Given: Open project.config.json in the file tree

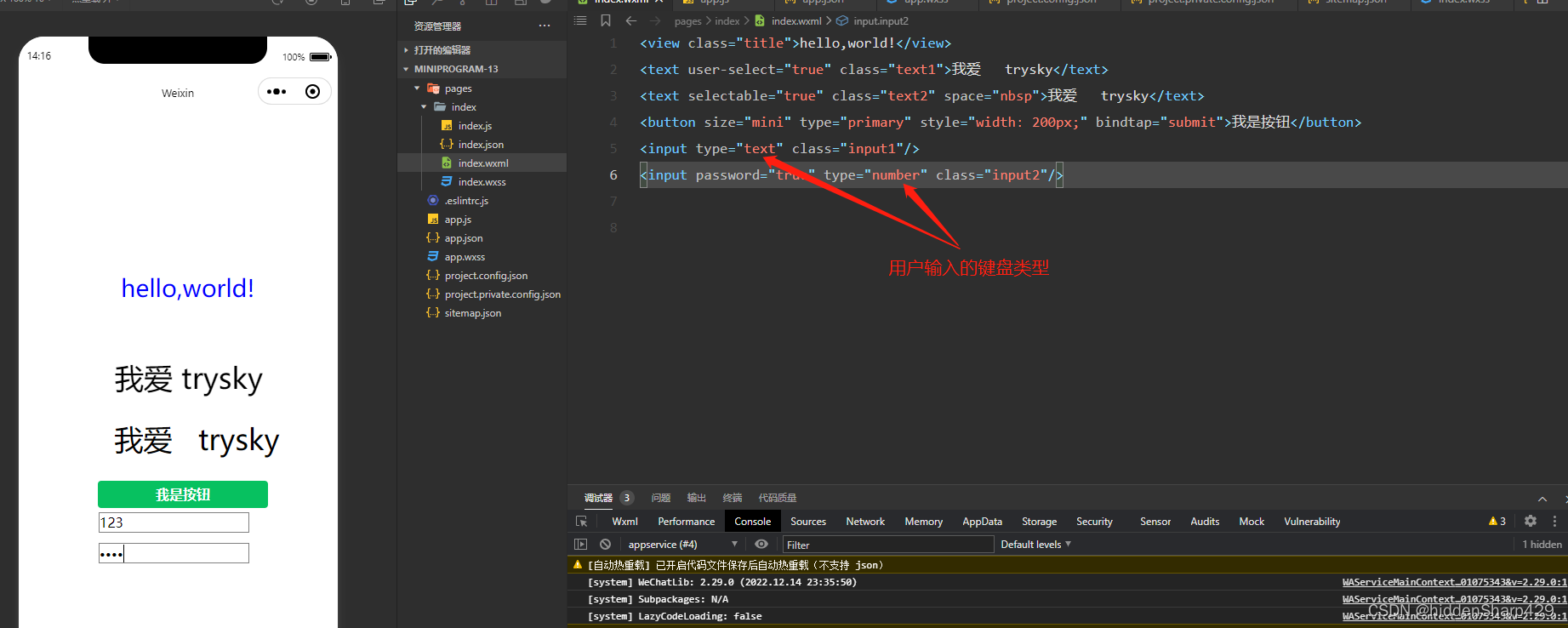Looking at the screenshot, I should pos(482,276).
